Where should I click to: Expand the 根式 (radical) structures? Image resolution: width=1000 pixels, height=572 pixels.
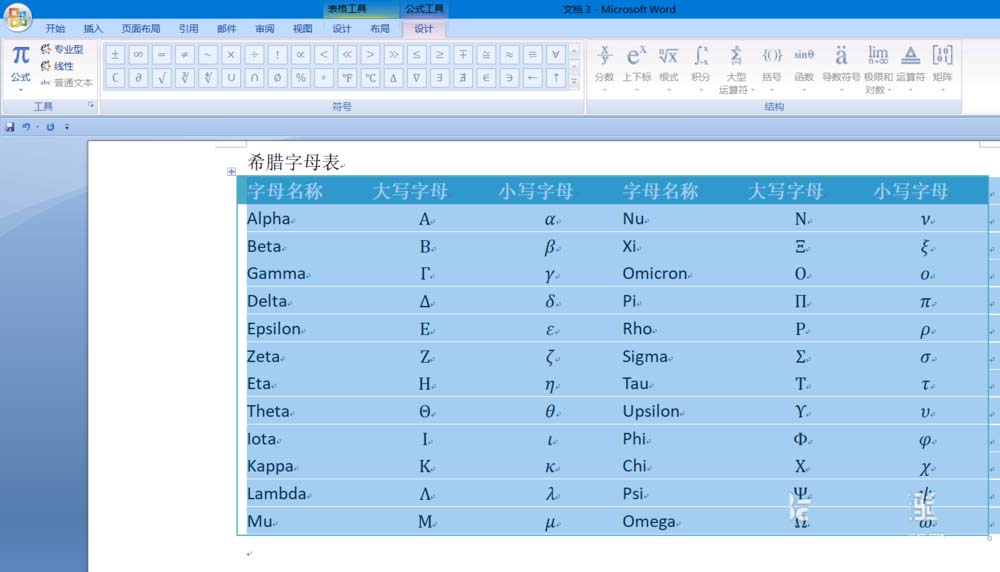pyautogui.click(x=668, y=68)
